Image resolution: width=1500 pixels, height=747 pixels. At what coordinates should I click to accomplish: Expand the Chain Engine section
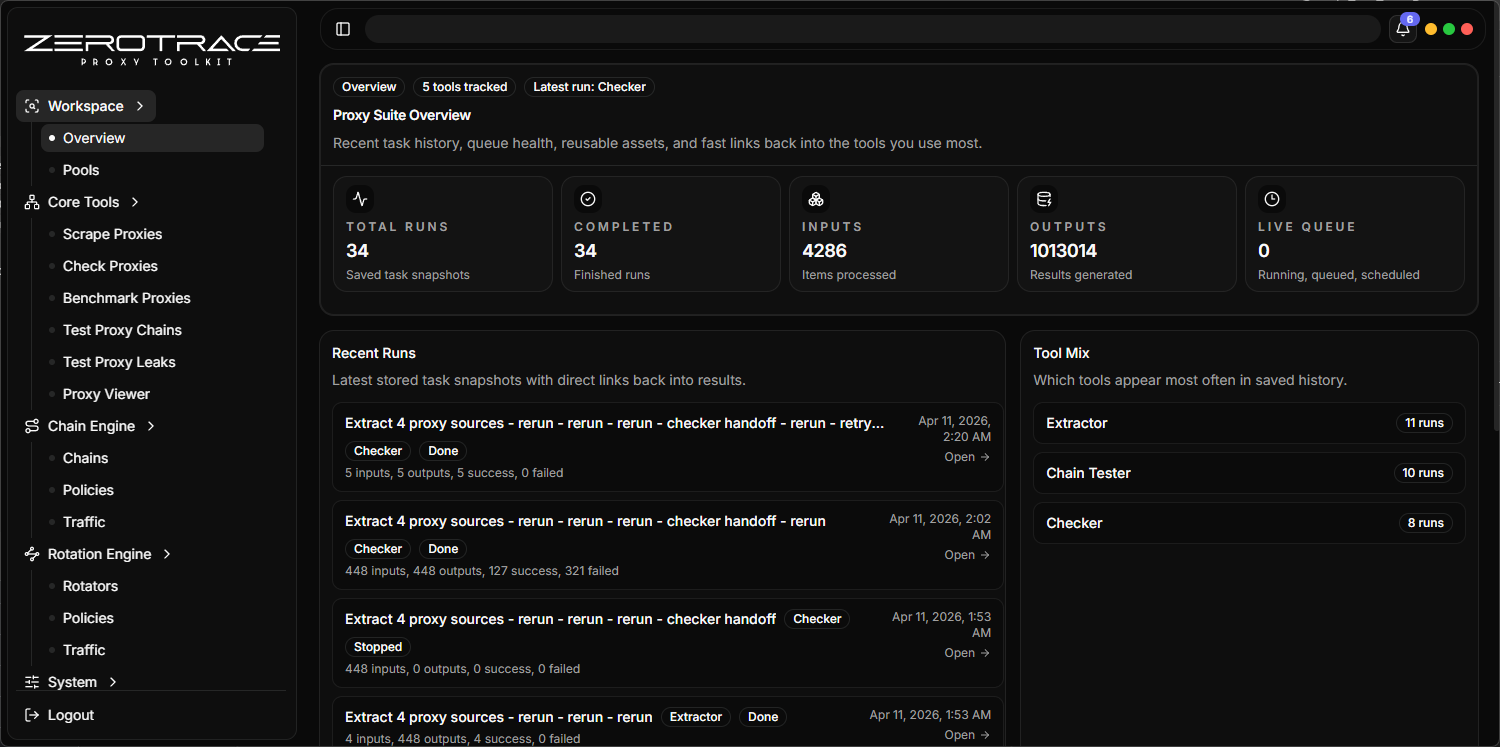pos(150,425)
